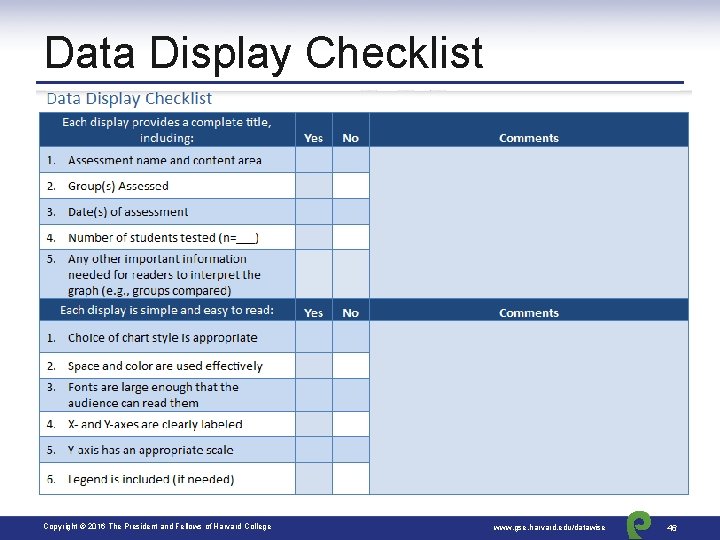Screen dimensions: 720x540
Task: Select 'Group(s) Assessed' row text
Action: [x=118, y=186]
